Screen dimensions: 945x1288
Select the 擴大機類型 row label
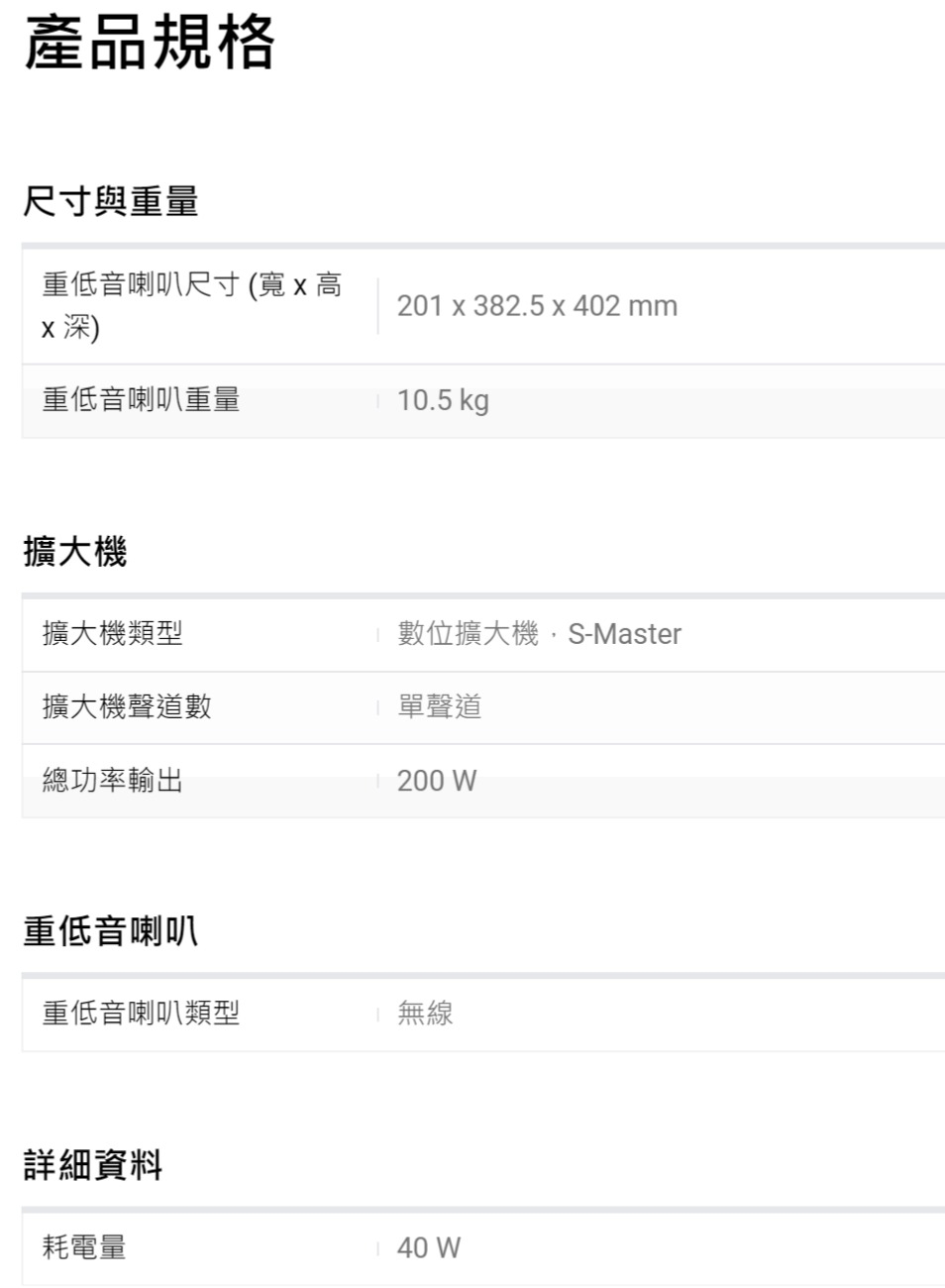[x=112, y=633]
